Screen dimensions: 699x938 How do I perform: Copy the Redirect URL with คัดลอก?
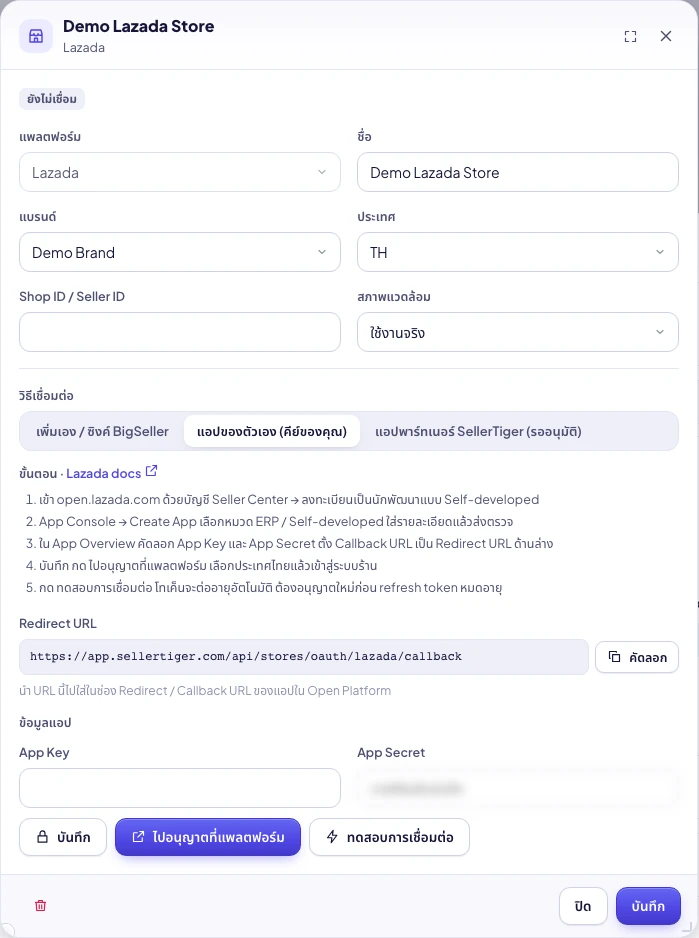[637, 657]
